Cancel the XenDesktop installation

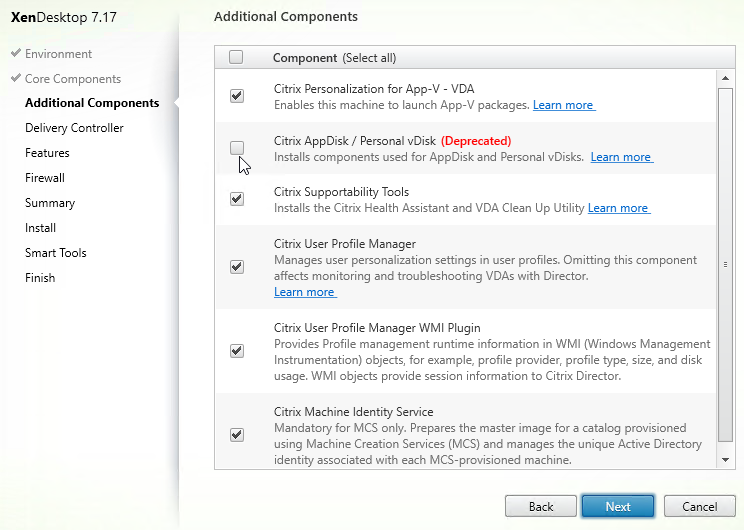699,506
